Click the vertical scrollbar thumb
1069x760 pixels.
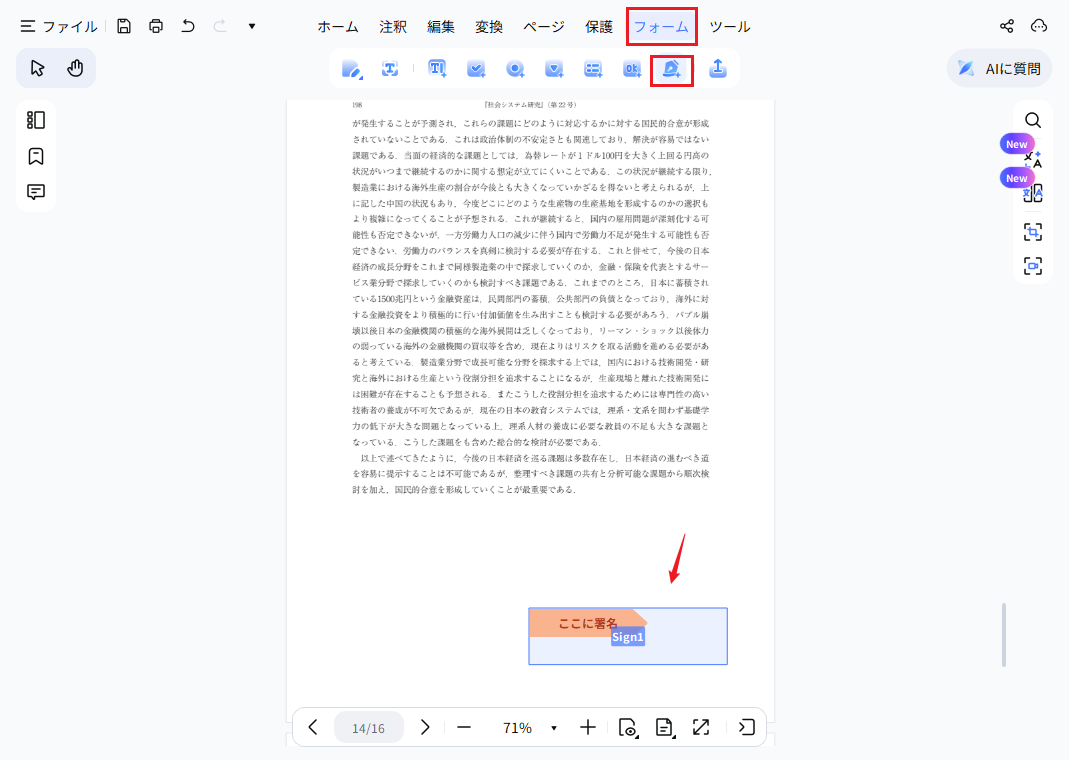[1004, 635]
